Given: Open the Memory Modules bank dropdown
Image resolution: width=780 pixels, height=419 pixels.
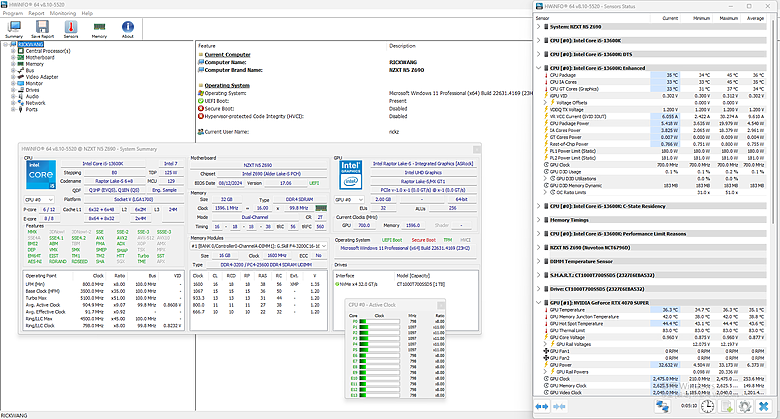Looking at the screenshot, I should [259, 246].
